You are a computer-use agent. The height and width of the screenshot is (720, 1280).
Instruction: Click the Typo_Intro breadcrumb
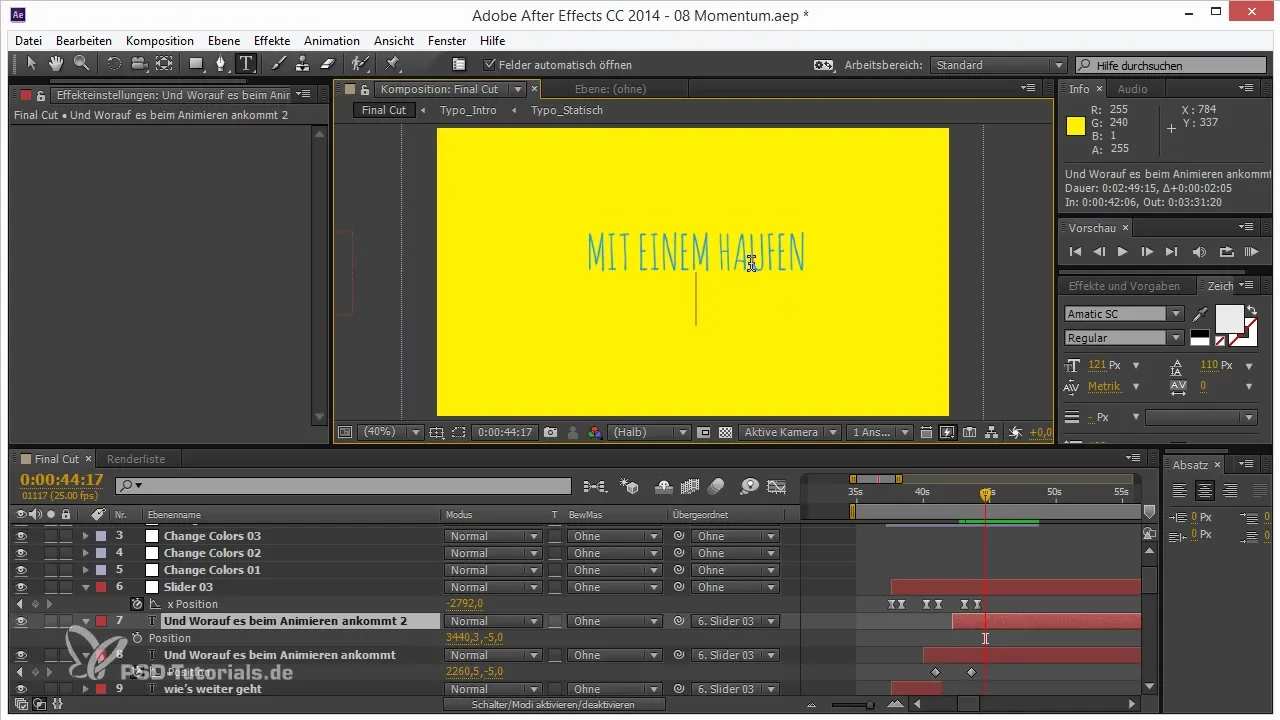coord(468,110)
